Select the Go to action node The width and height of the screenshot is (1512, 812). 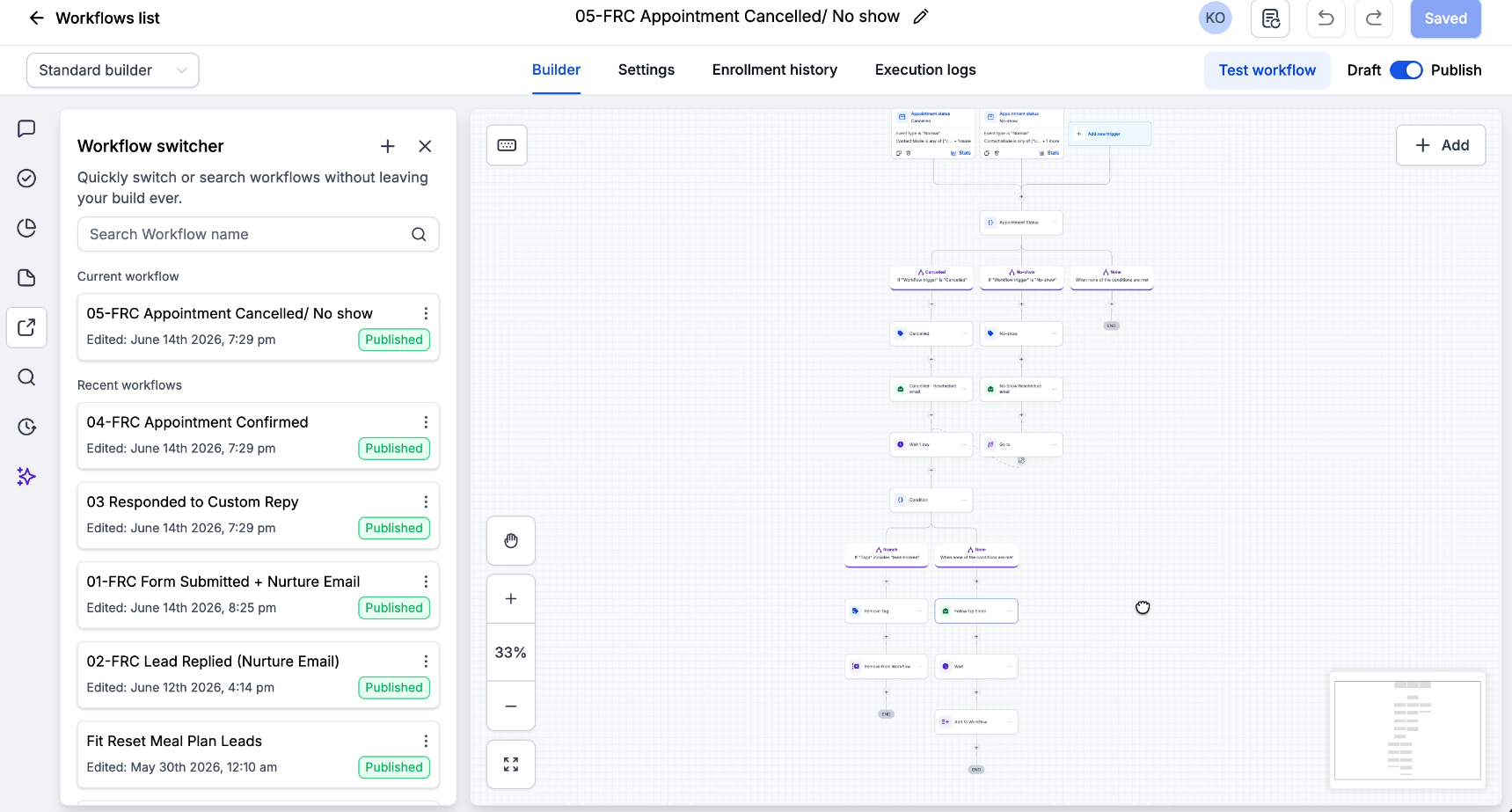(x=1022, y=444)
